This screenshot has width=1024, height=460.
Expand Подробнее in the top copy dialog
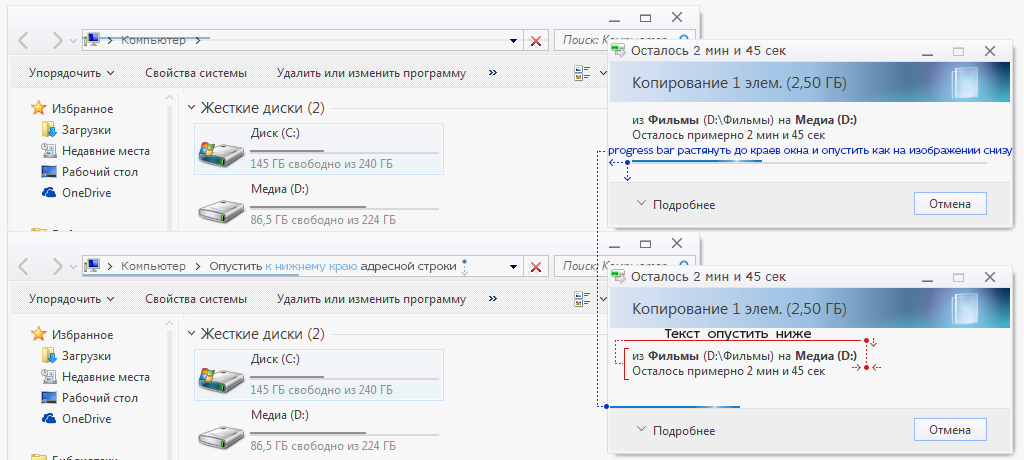point(675,204)
